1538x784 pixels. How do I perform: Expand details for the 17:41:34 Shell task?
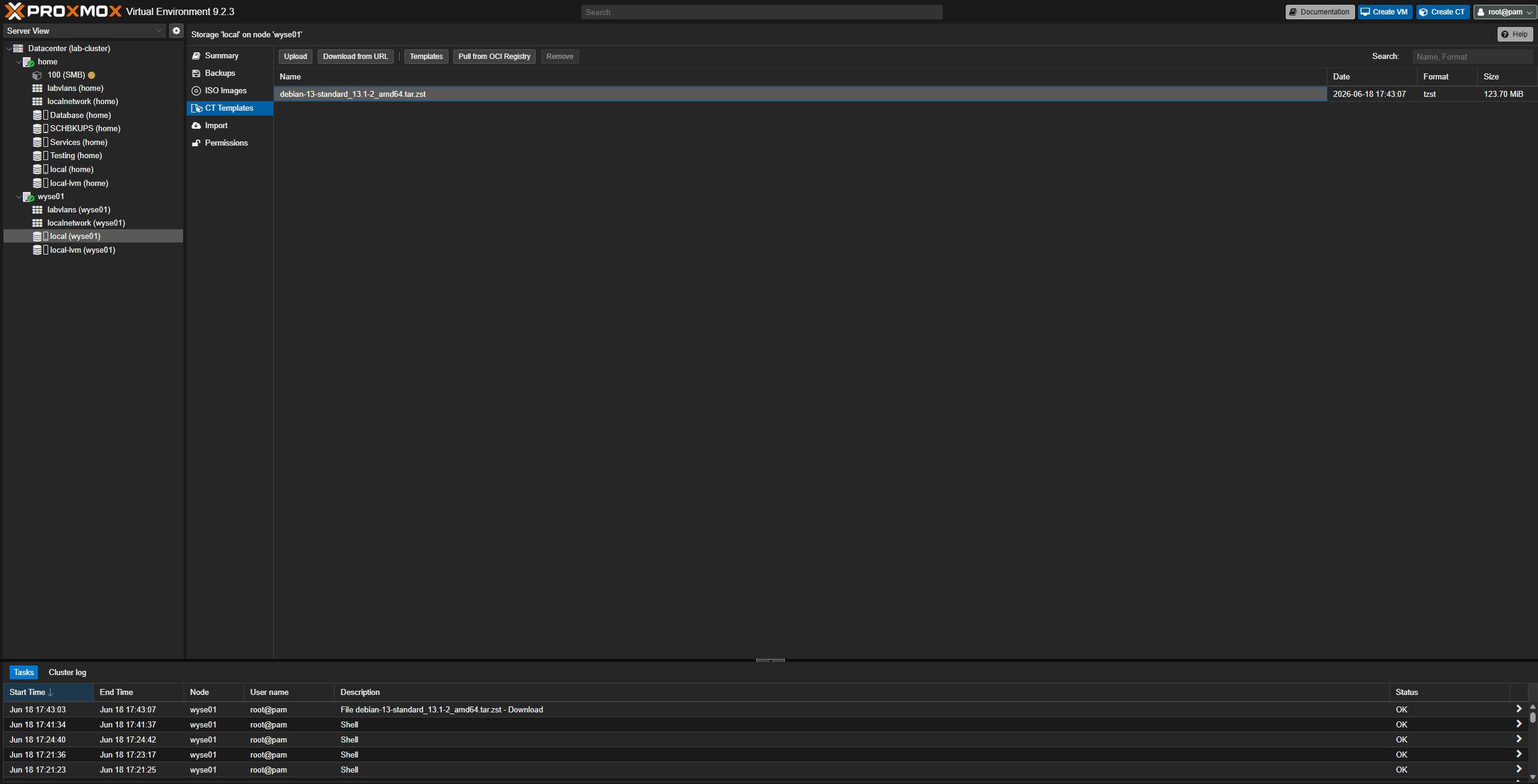coord(1518,724)
